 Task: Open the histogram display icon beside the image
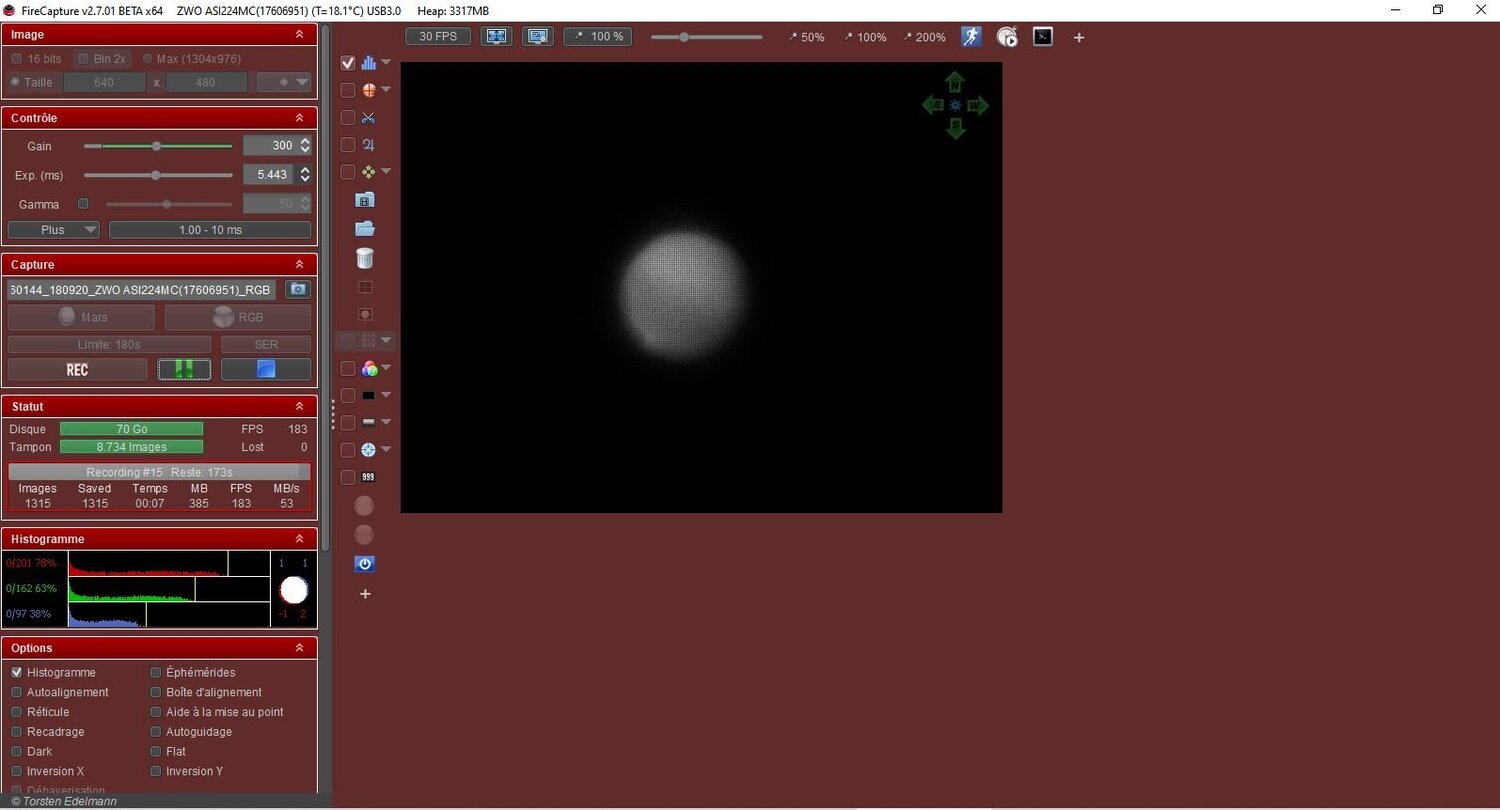click(368, 62)
